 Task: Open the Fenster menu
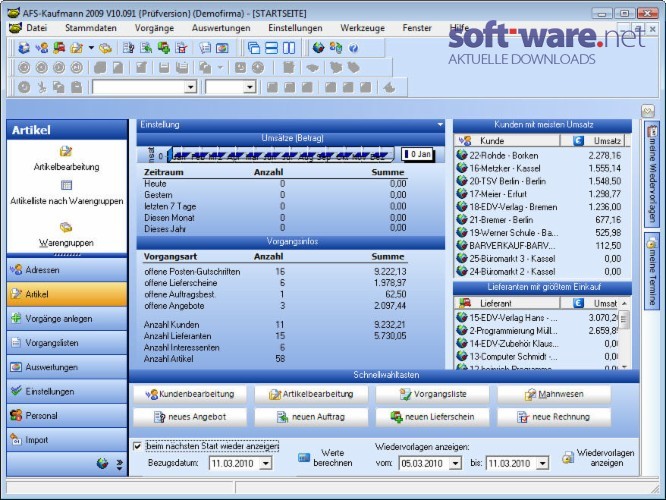(417, 28)
